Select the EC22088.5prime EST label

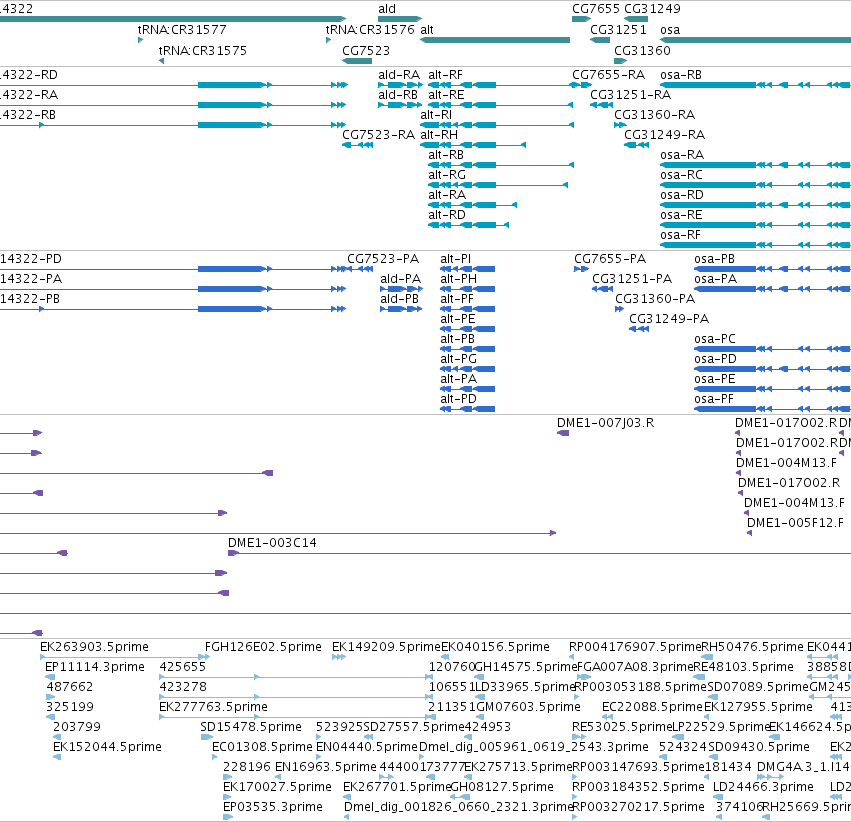(x=652, y=707)
